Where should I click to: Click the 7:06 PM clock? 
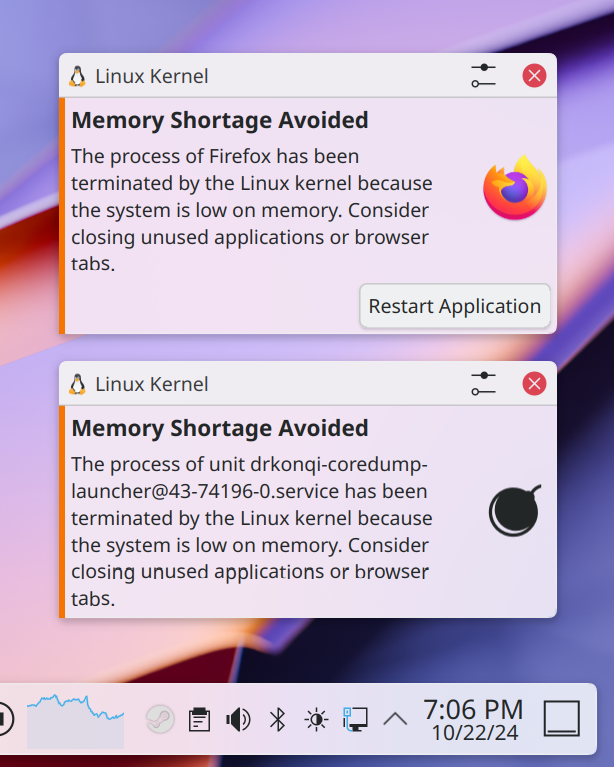click(474, 719)
